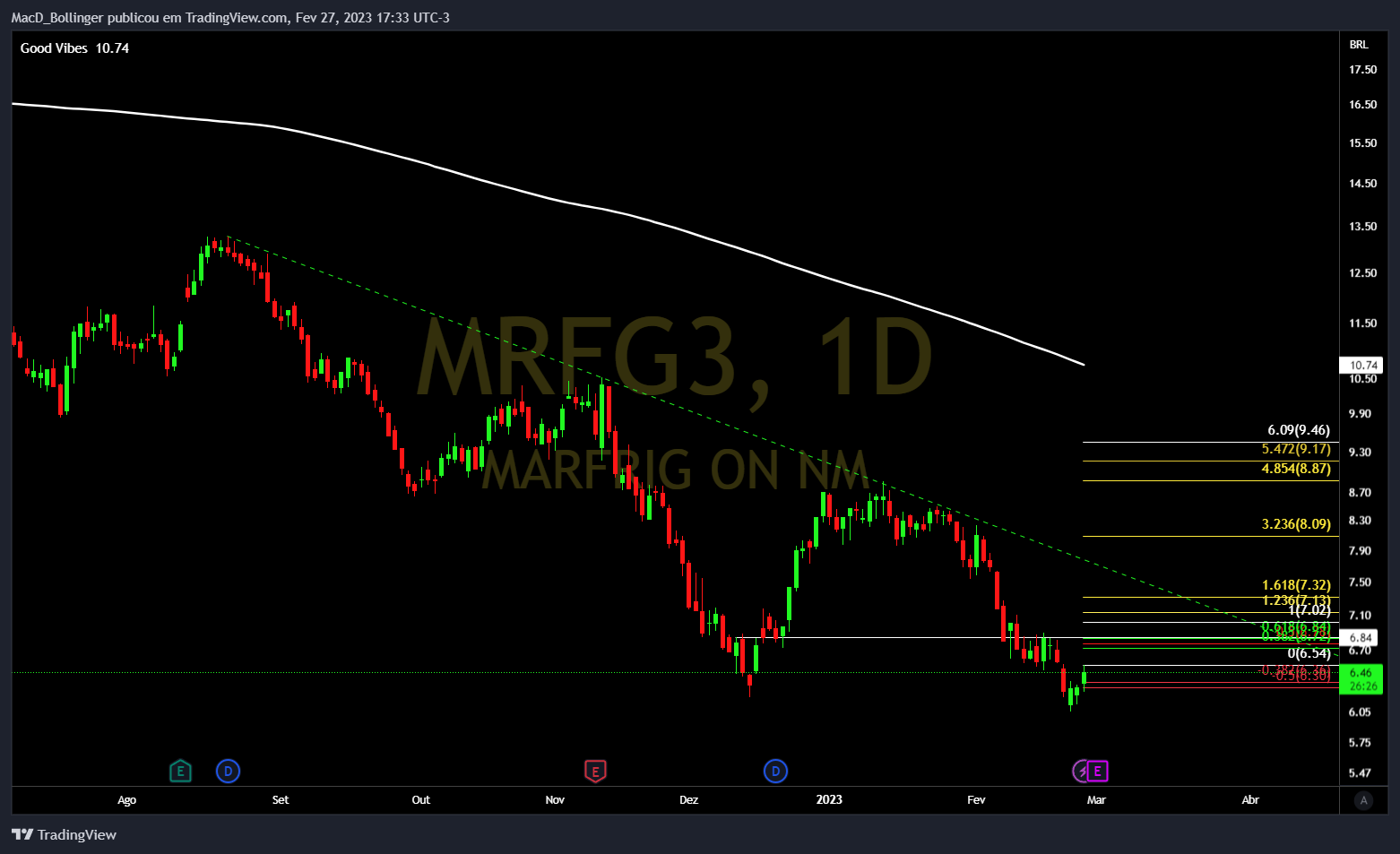Click the 9.30 price scale value
Viewport: 1400px width, 854px height.
coord(1360,453)
